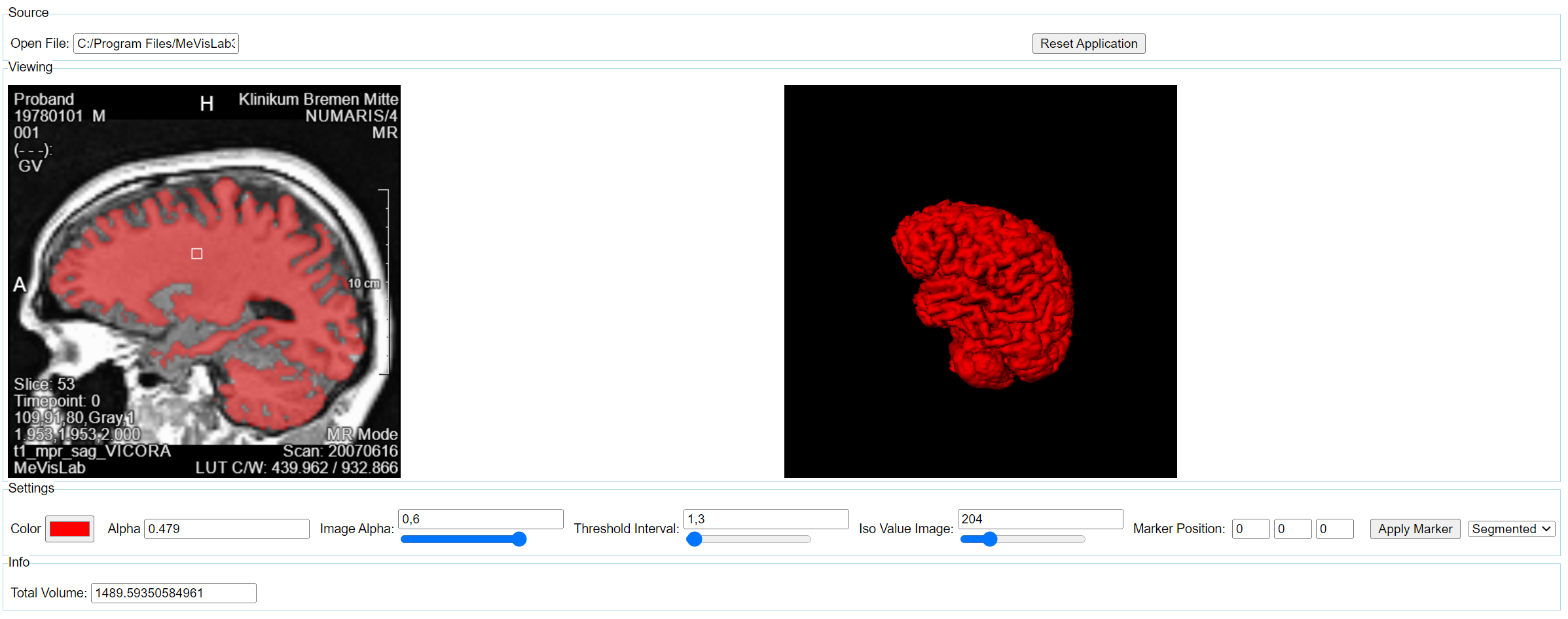Click the Iso Value Image slider handle
The width and height of the screenshot is (1568, 619).
[x=990, y=539]
